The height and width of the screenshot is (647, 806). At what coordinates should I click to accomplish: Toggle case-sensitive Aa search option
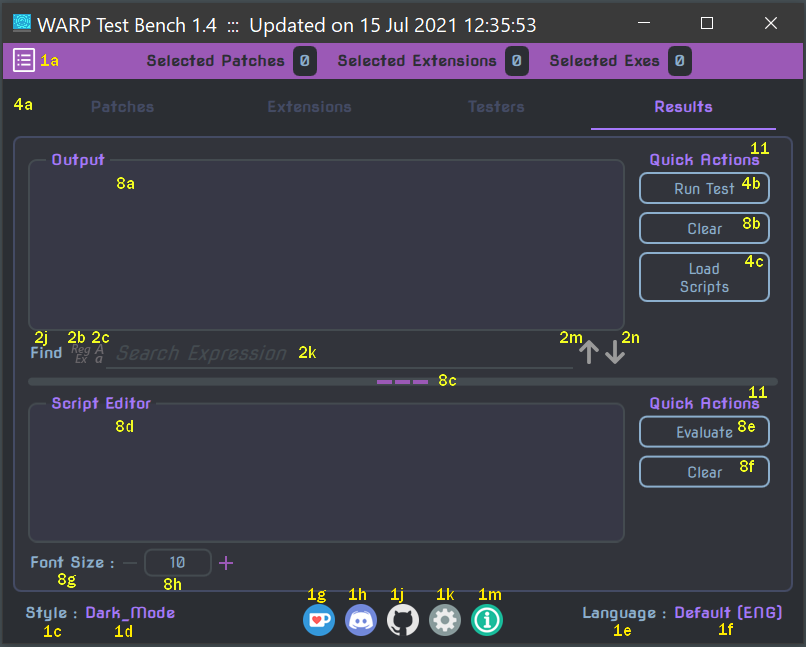(x=99, y=354)
